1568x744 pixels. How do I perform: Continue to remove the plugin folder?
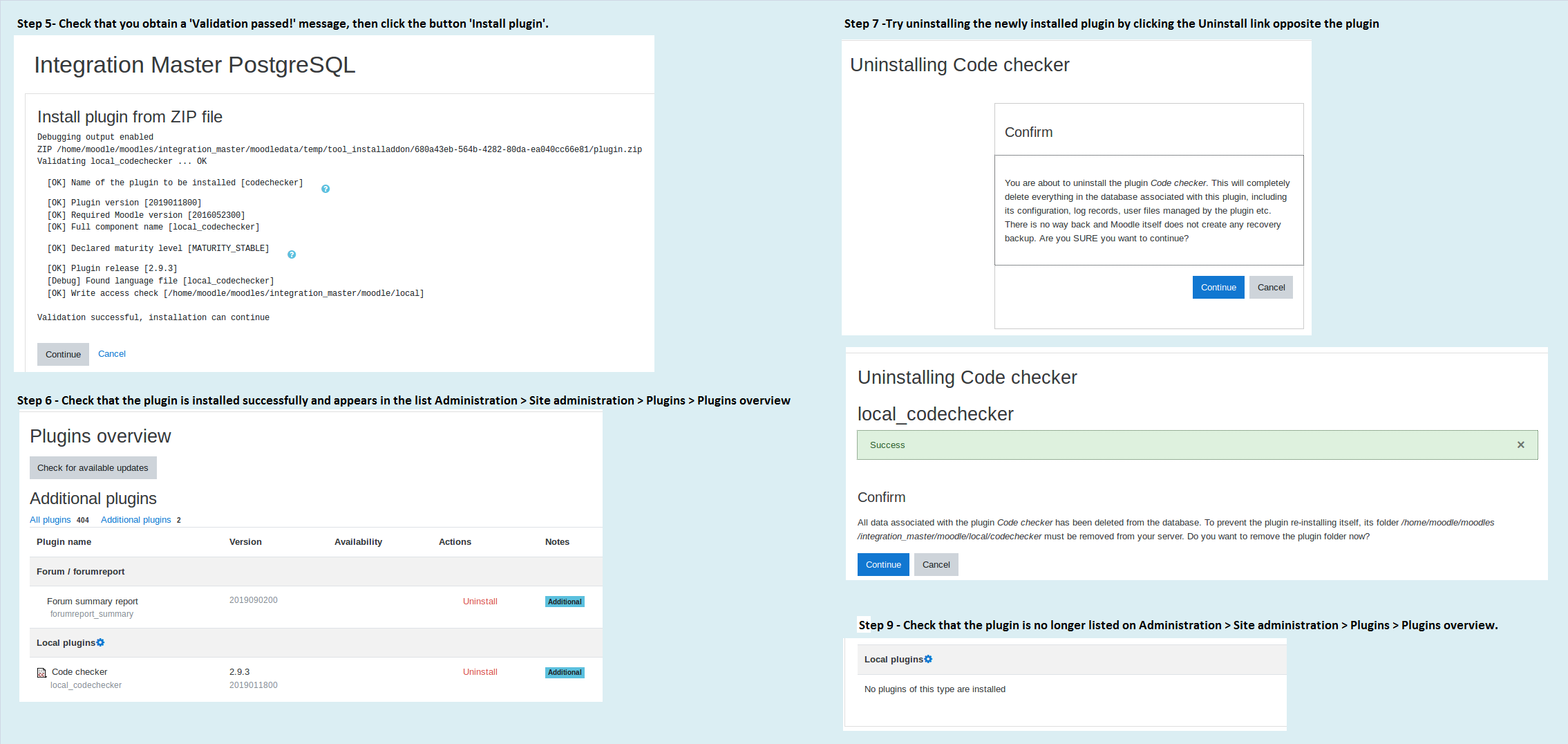883,564
